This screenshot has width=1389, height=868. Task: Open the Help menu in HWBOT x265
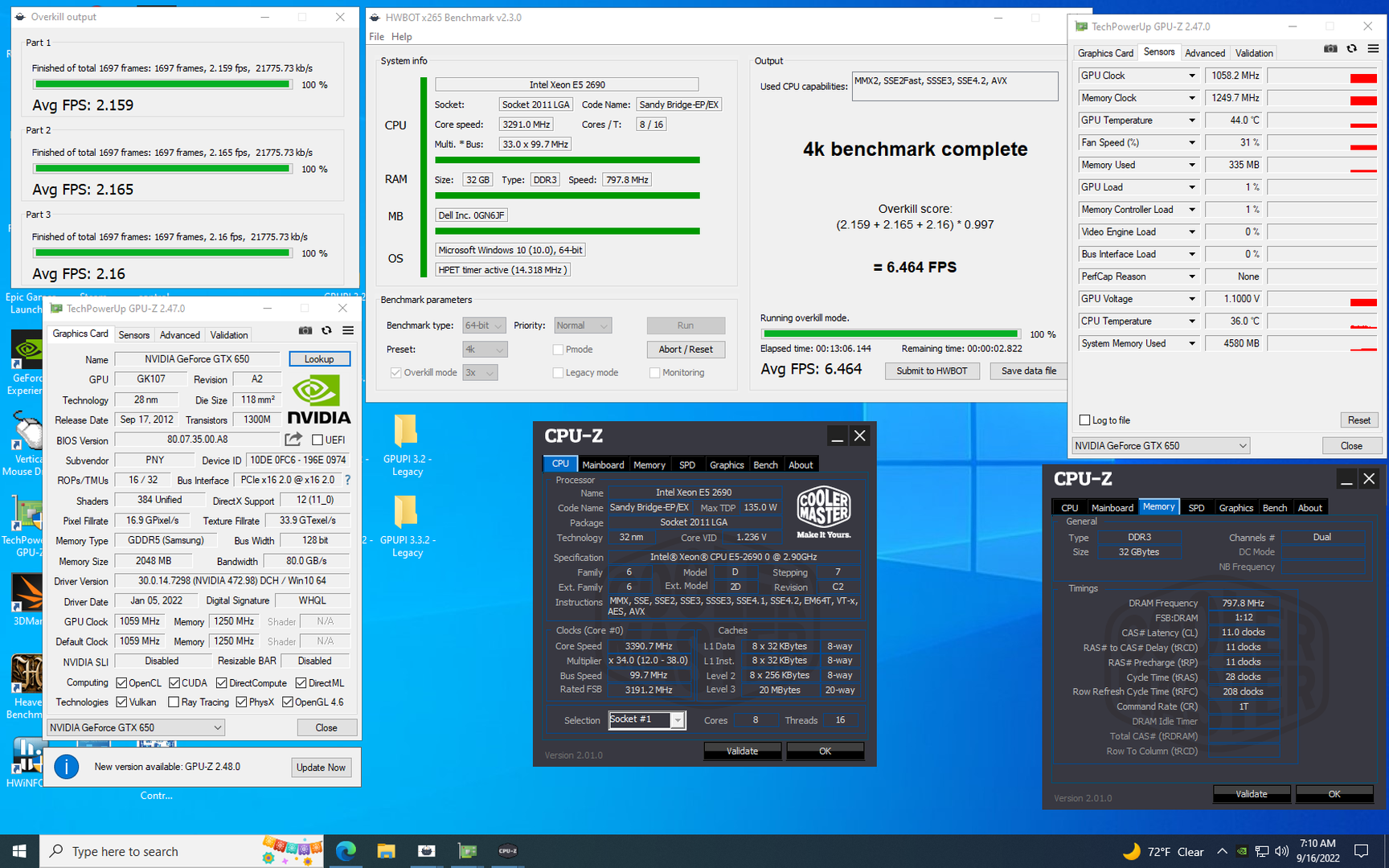[402, 37]
